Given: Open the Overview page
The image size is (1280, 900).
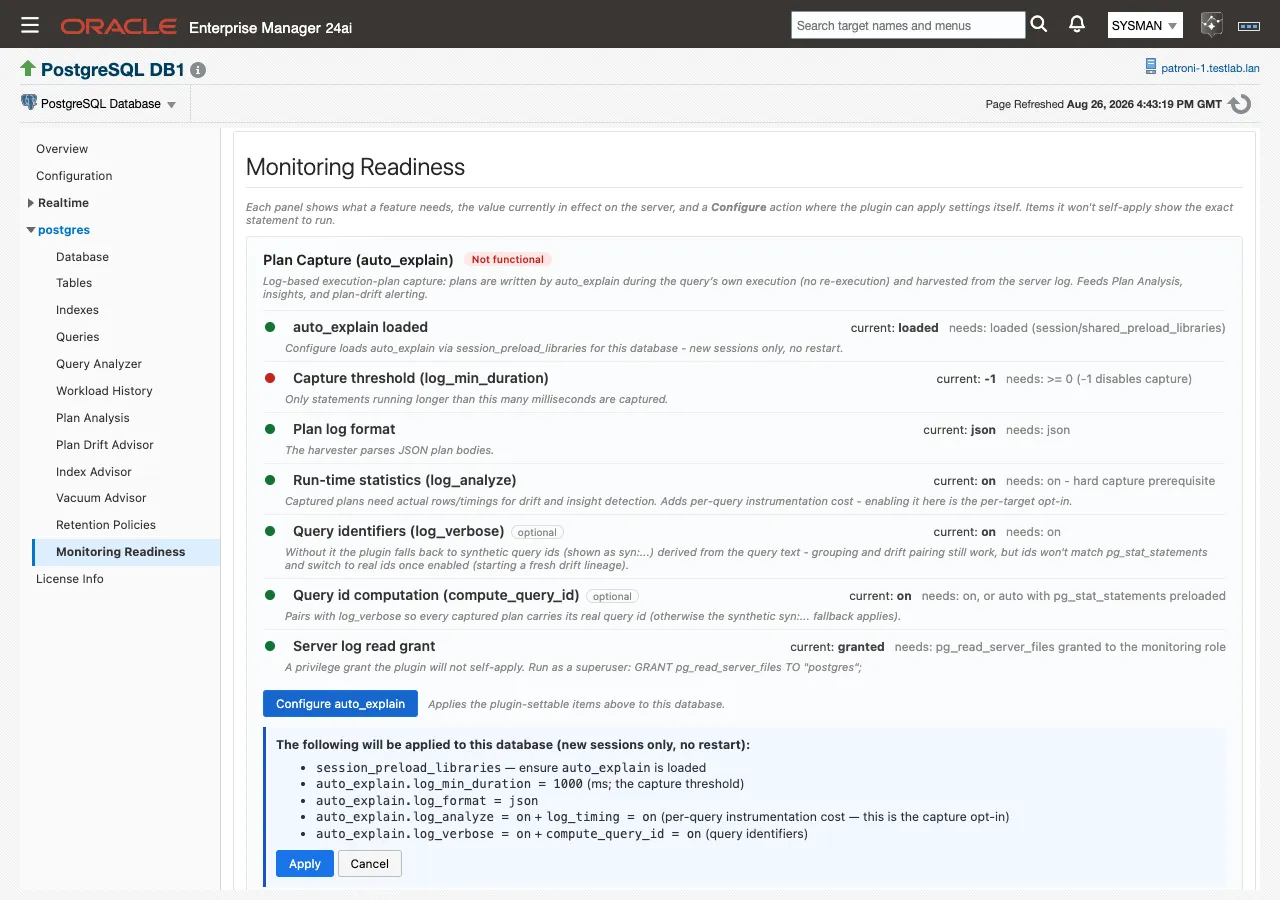Looking at the screenshot, I should (62, 149).
